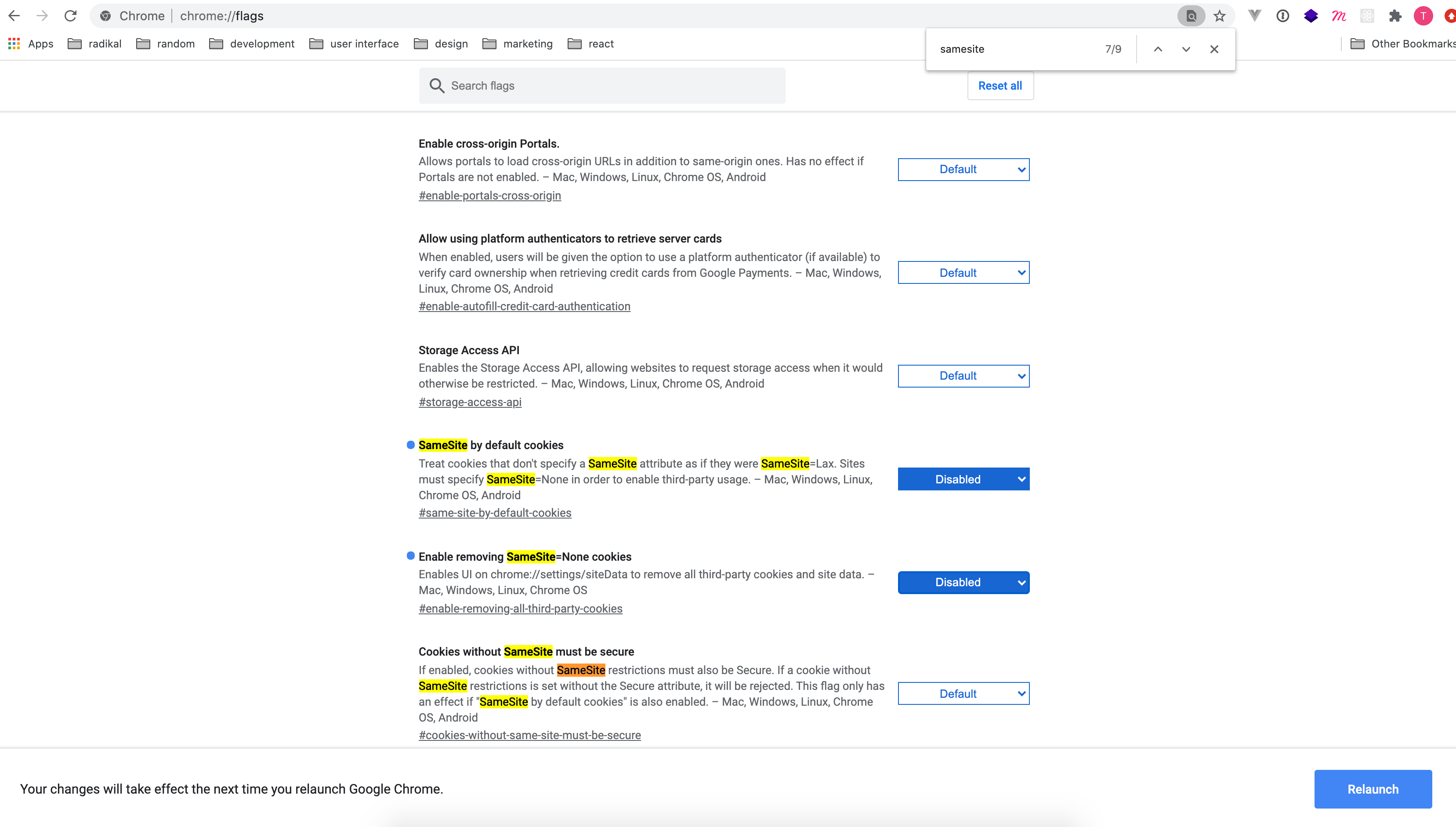Open the extensions puzzle icon
1456x827 pixels.
(x=1394, y=16)
